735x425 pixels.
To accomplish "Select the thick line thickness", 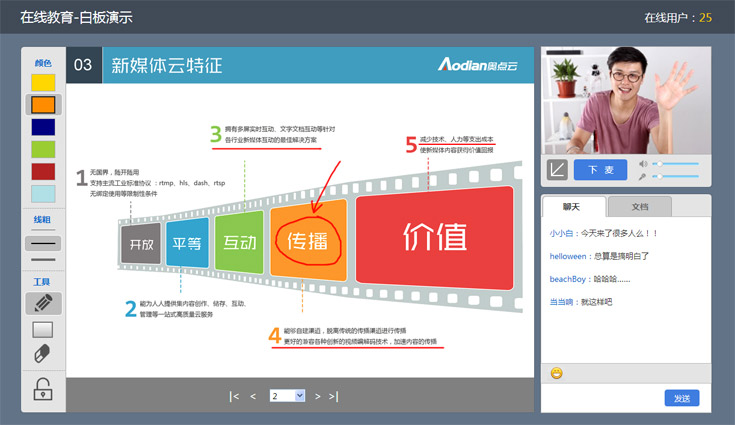I will pos(43,259).
